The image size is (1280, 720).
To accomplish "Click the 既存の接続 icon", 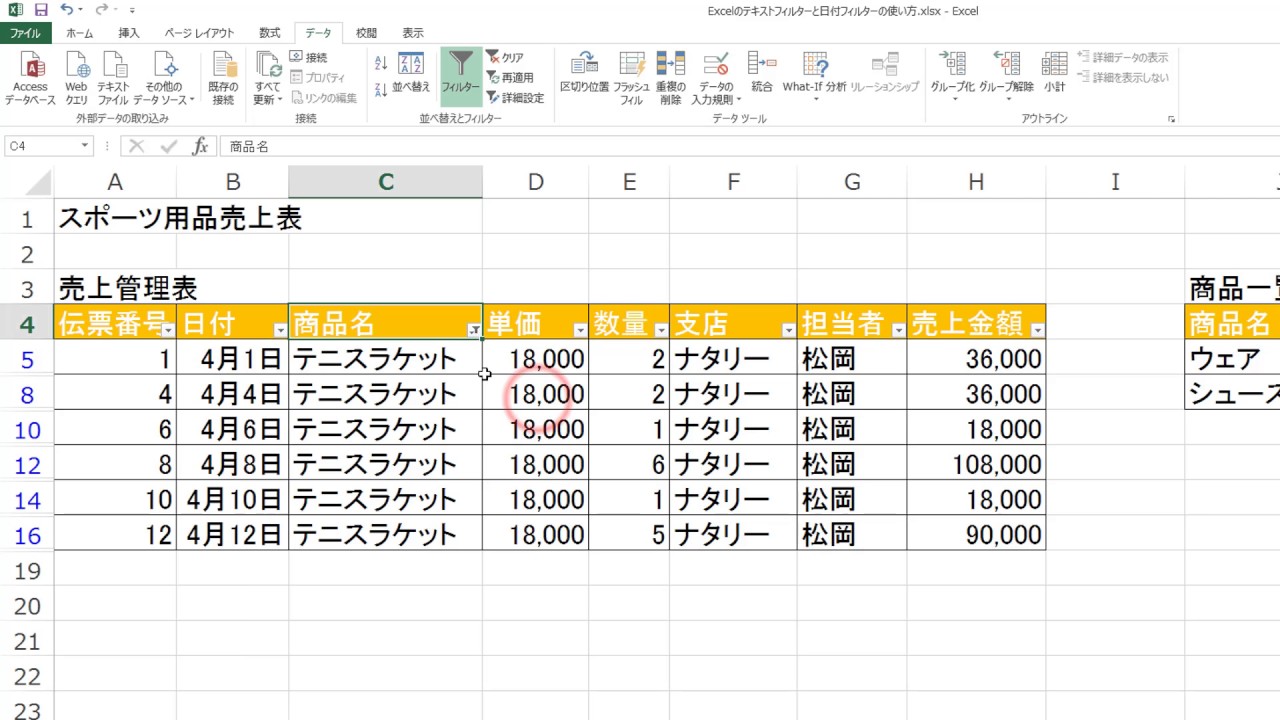I will pos(223,79).
